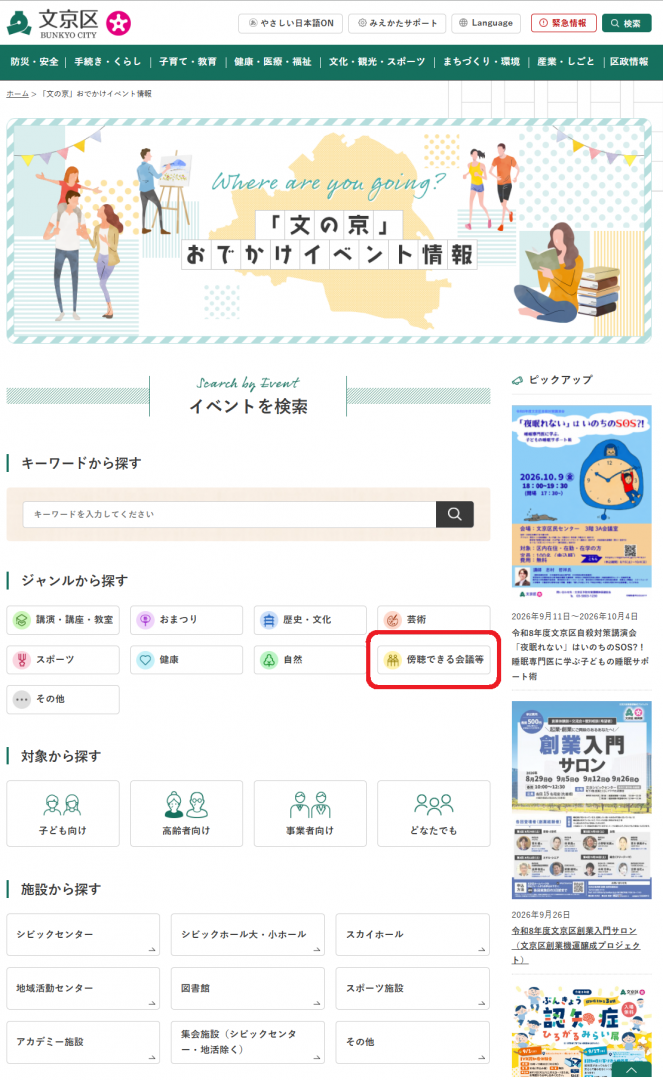663x1080 pixels.
Task: Select その他 genre with dots icon
Action: coord(63,699)
